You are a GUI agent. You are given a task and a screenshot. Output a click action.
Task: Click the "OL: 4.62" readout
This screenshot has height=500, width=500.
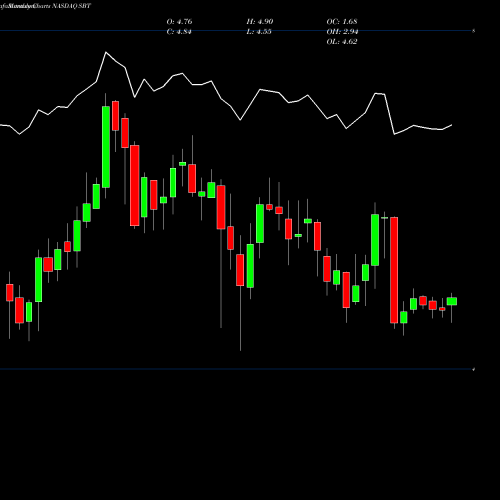tap(342, 42)
